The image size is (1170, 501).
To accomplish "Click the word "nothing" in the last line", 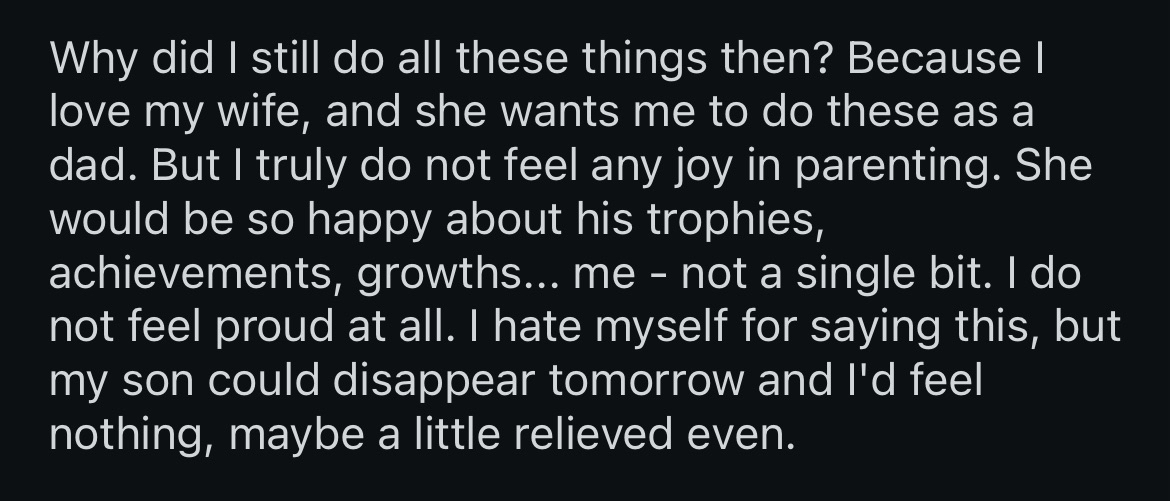I will (119, 436).
